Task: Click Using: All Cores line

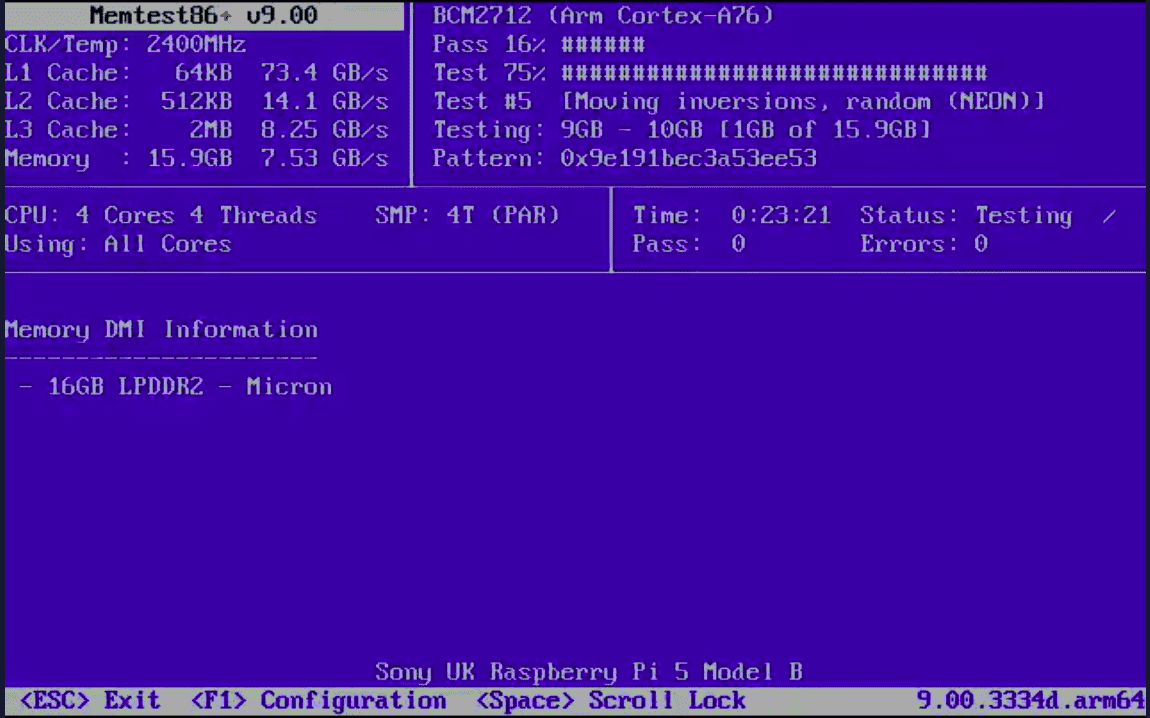Action: pyautogui.click(x=118, y=244)
